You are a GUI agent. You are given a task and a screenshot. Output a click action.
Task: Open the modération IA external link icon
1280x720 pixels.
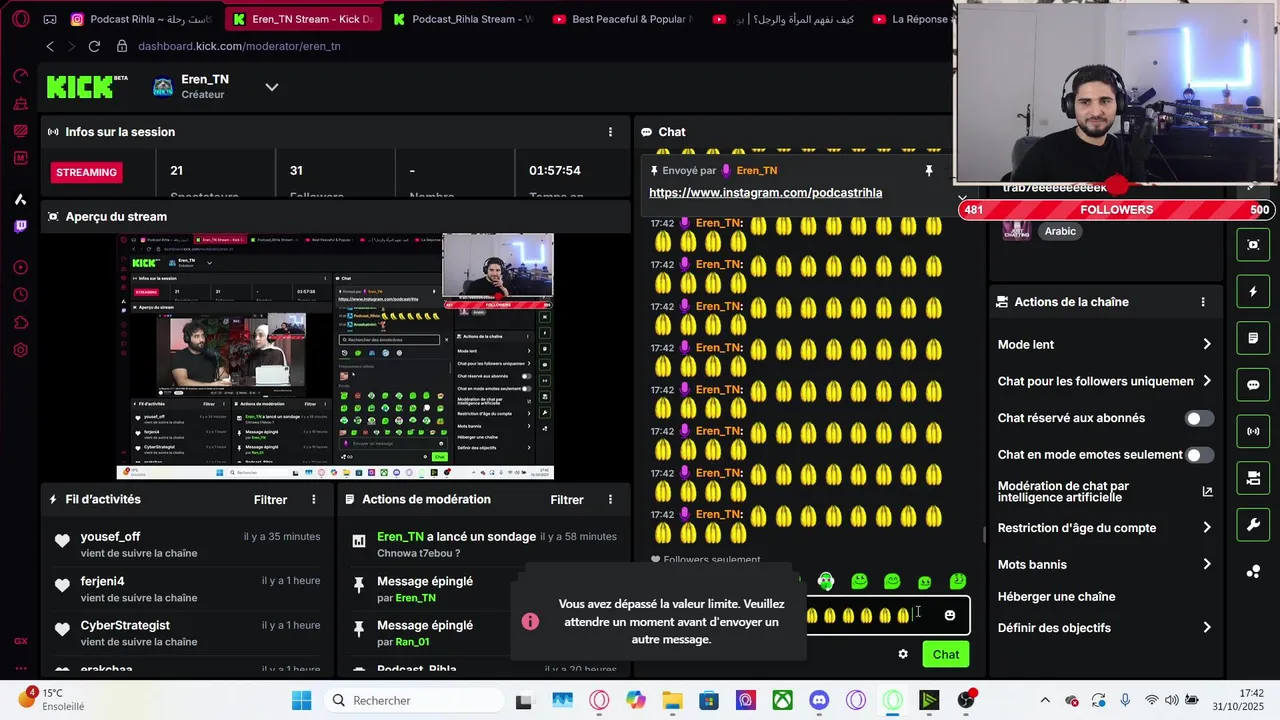point(1207,491)
